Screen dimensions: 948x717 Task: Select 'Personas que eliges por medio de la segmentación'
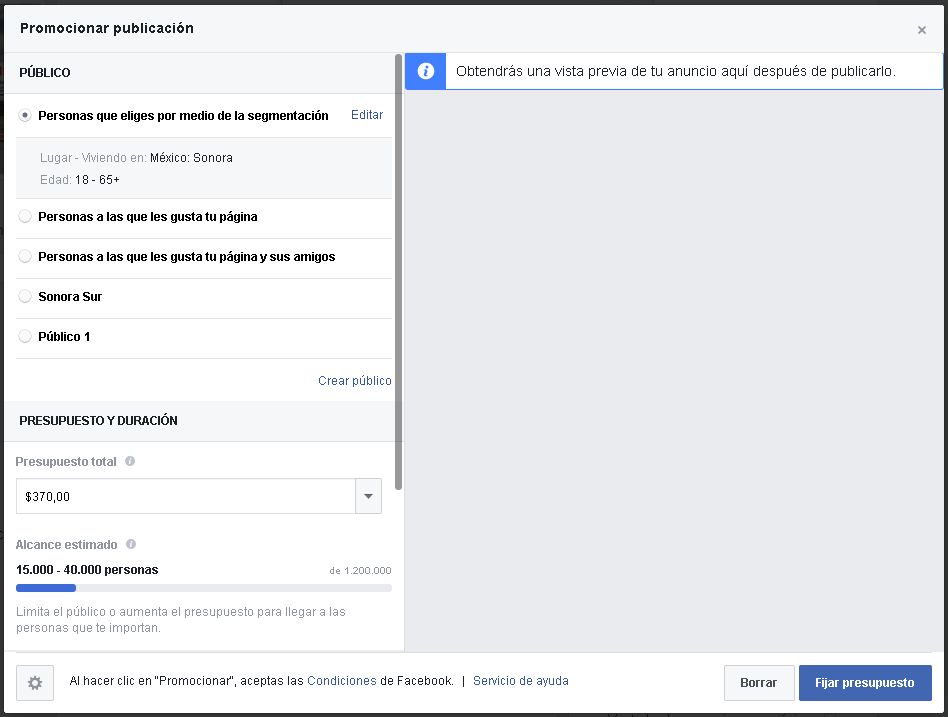25,115
